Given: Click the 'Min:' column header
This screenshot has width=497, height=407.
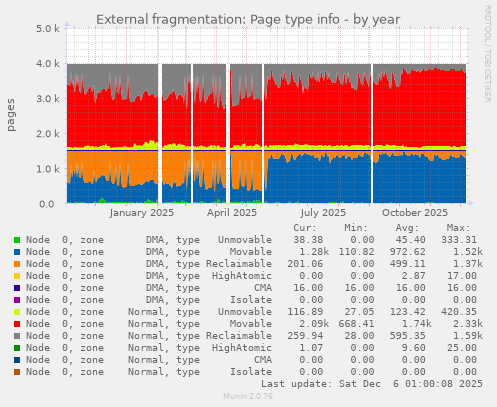Looking at the screenshot, I should 356,228.
